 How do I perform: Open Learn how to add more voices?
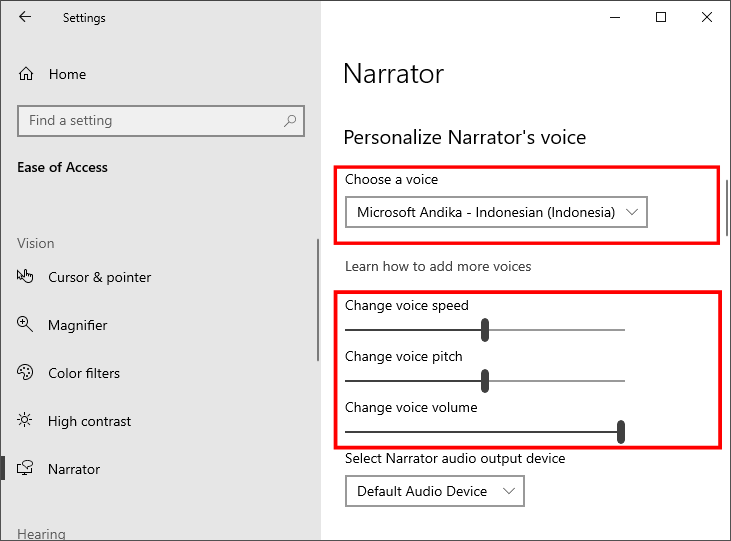tap(438, 266)
